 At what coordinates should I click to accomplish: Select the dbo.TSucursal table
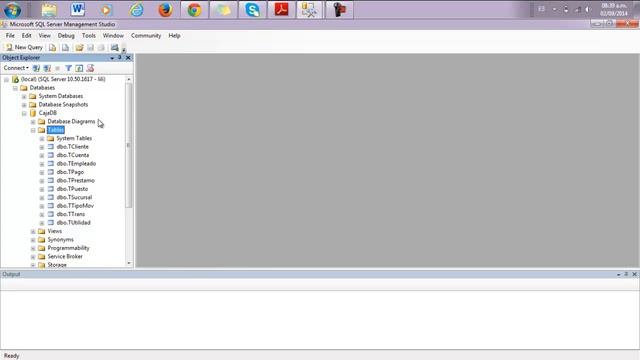(x=74, y=197)
